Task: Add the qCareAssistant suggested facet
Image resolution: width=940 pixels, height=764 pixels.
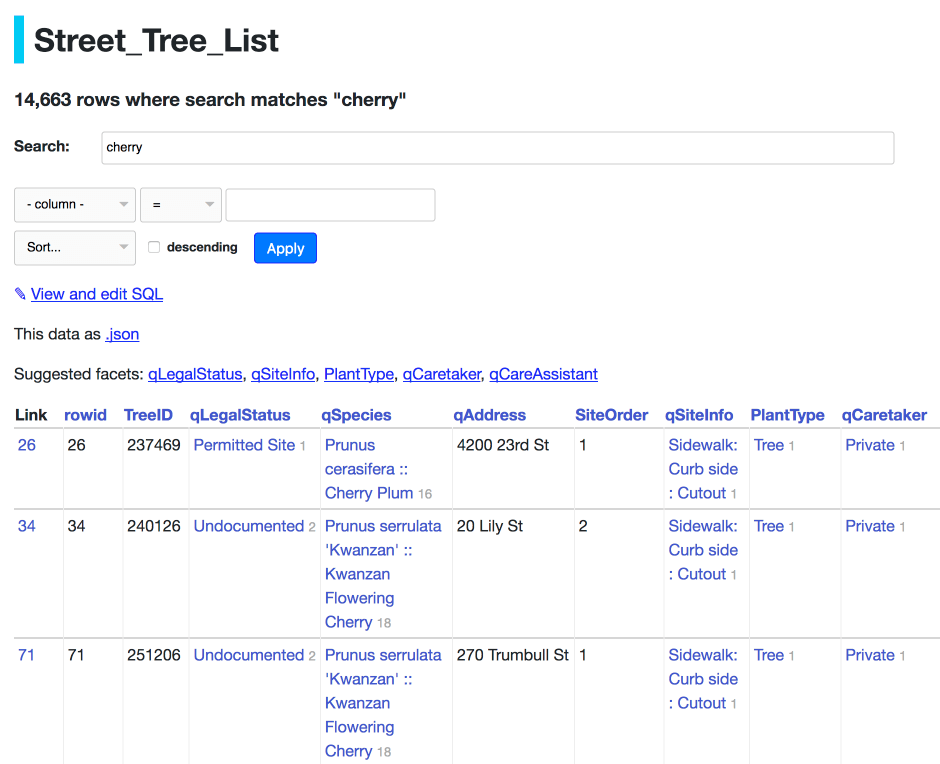Action: [543, 374]
